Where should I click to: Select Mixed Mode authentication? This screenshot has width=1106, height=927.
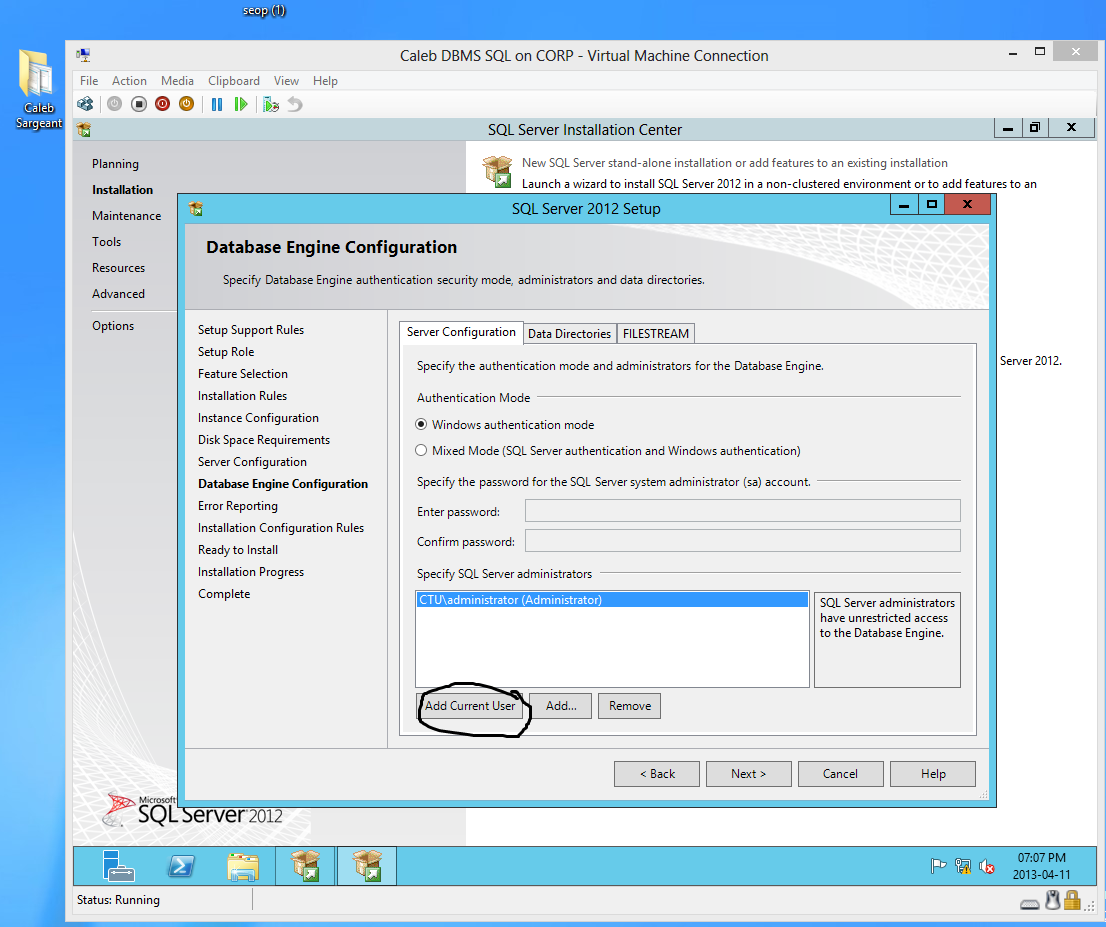pos(421,450)
